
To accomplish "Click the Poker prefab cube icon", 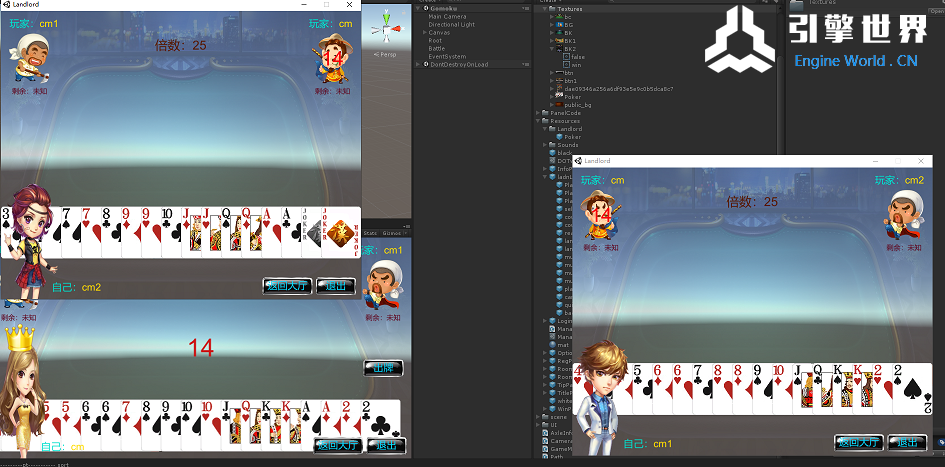I will (559, 137).
